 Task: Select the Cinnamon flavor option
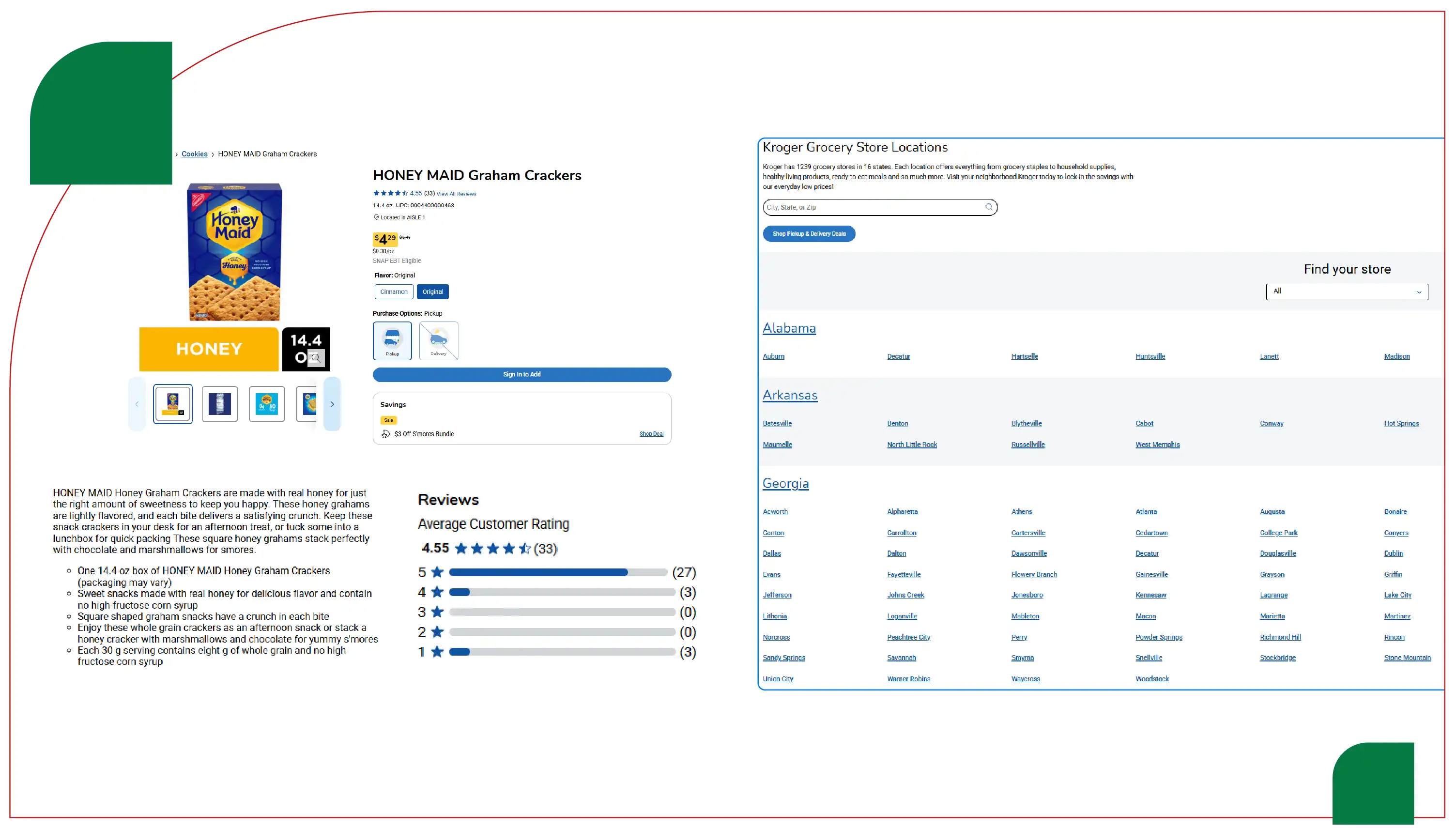tap(394, 291)
